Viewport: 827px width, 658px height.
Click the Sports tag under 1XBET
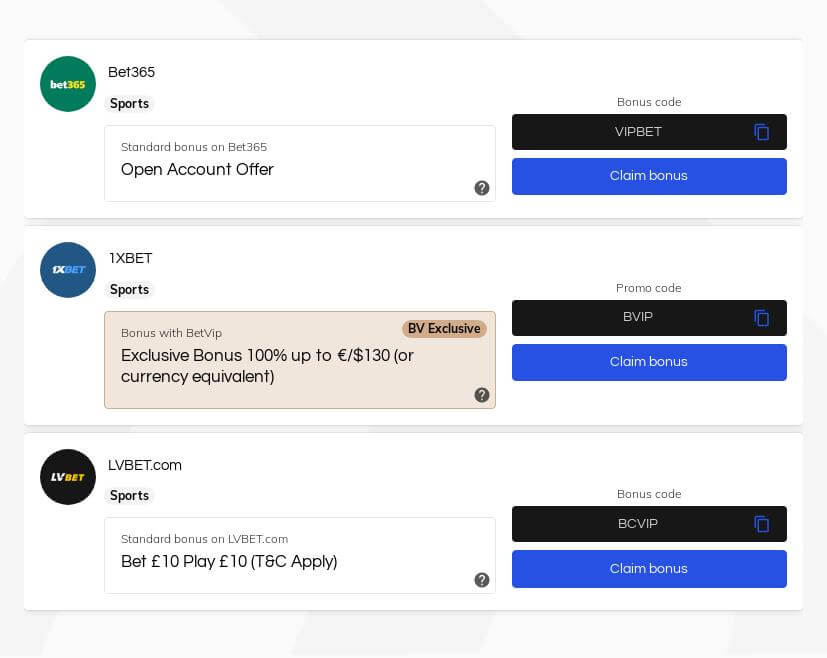pos(129,289)
